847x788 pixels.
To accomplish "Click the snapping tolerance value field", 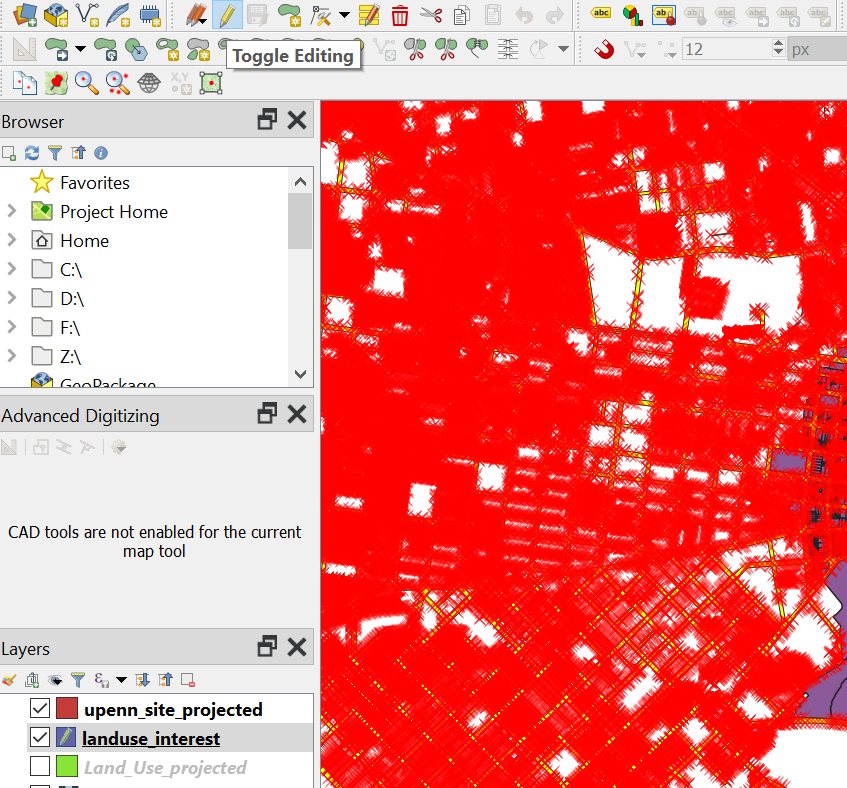I will 727,49.
